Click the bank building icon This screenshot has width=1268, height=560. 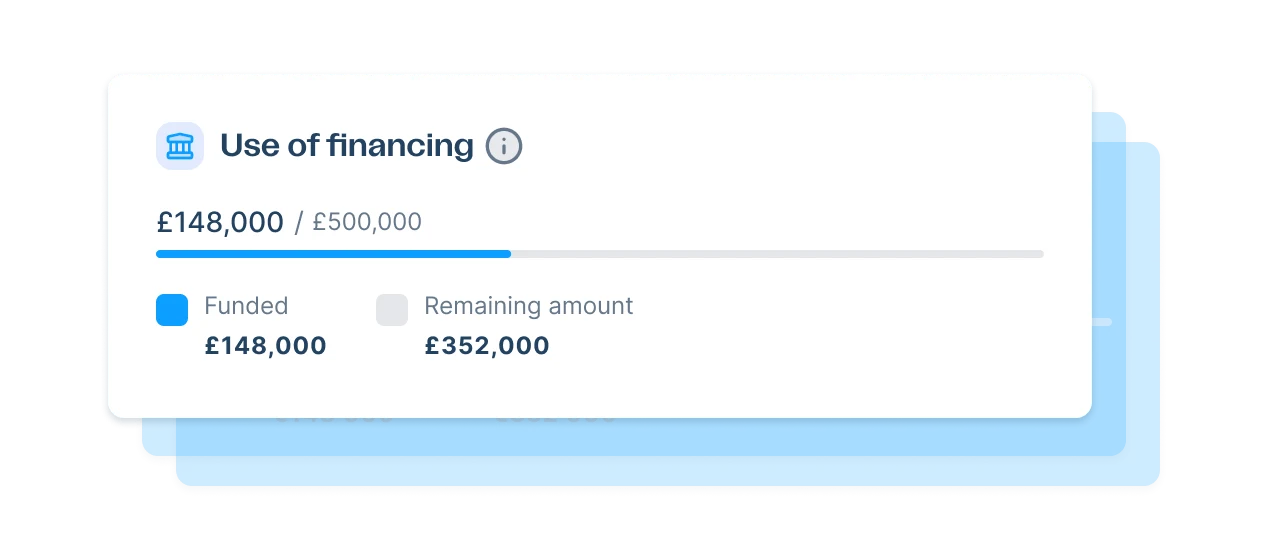180,146
